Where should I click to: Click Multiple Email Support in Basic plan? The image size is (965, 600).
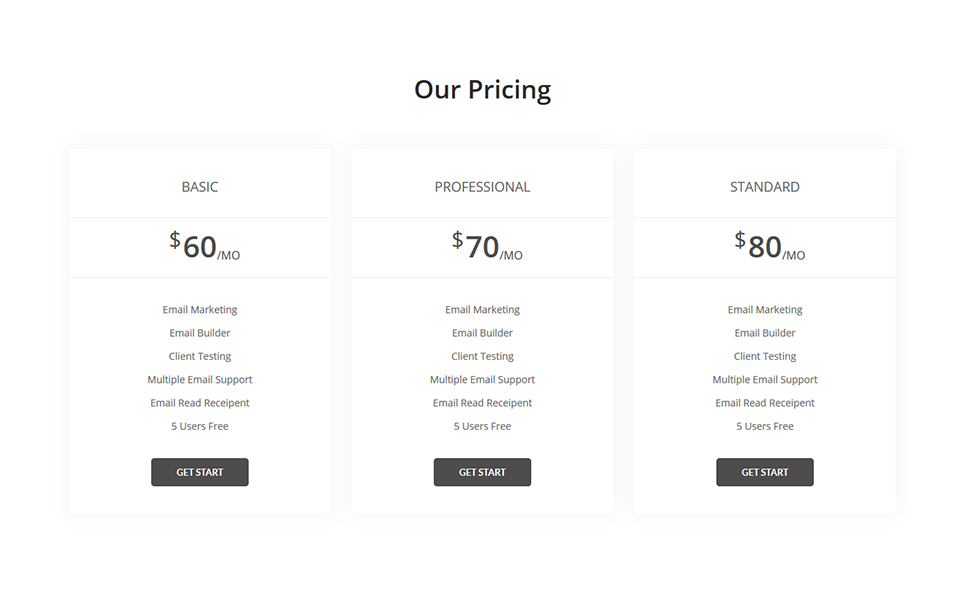pos(199,380)
